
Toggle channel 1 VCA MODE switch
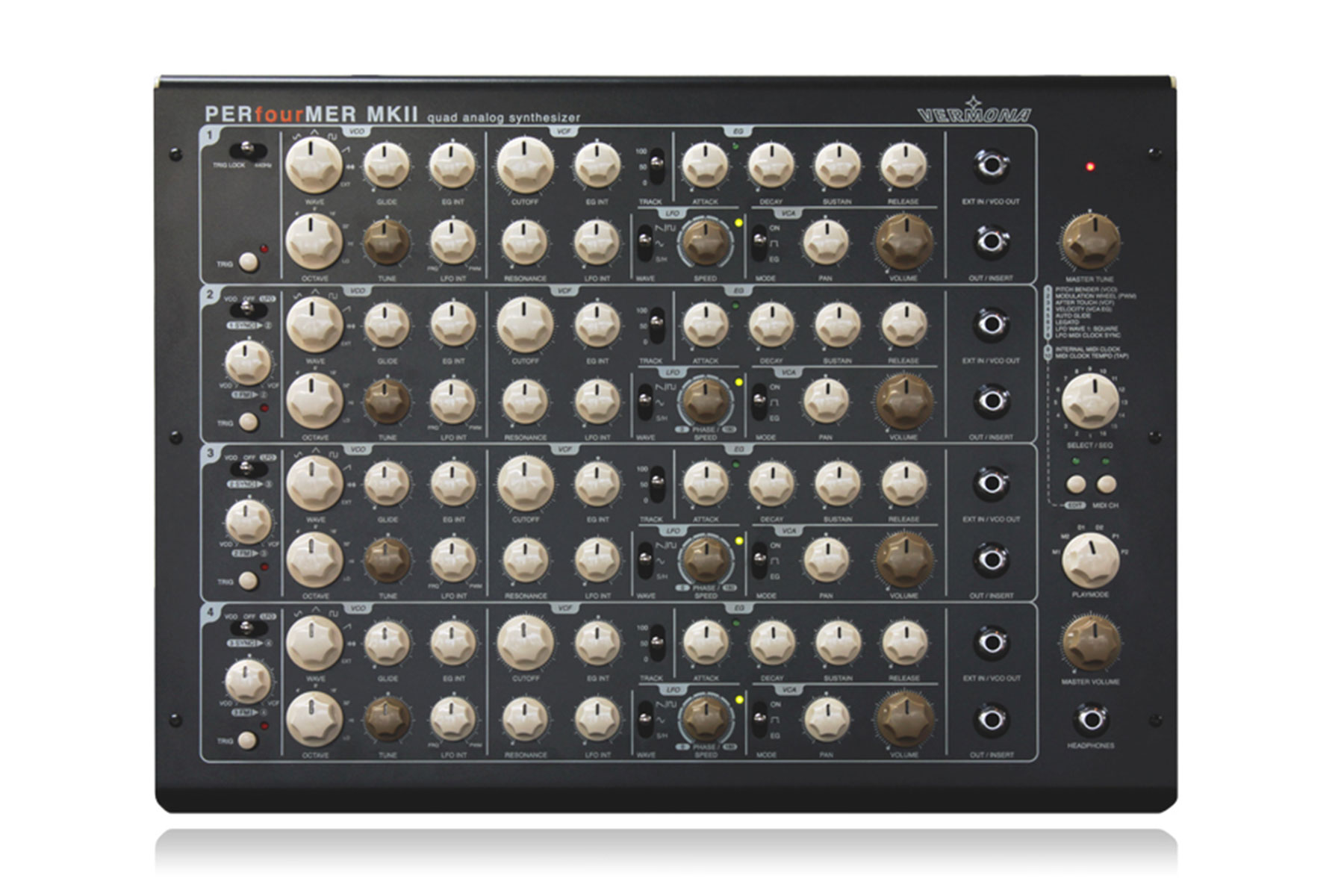(759, 243)
